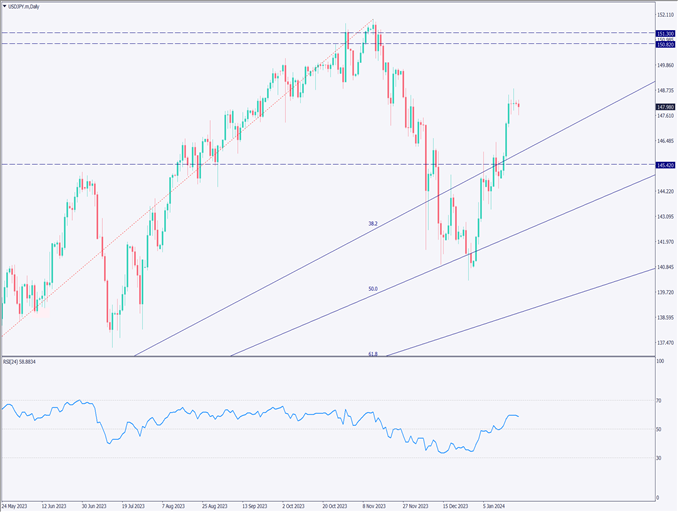Click the 140.845 price scale label
This screenshot has width=678, height=512.
click(666, 267)
